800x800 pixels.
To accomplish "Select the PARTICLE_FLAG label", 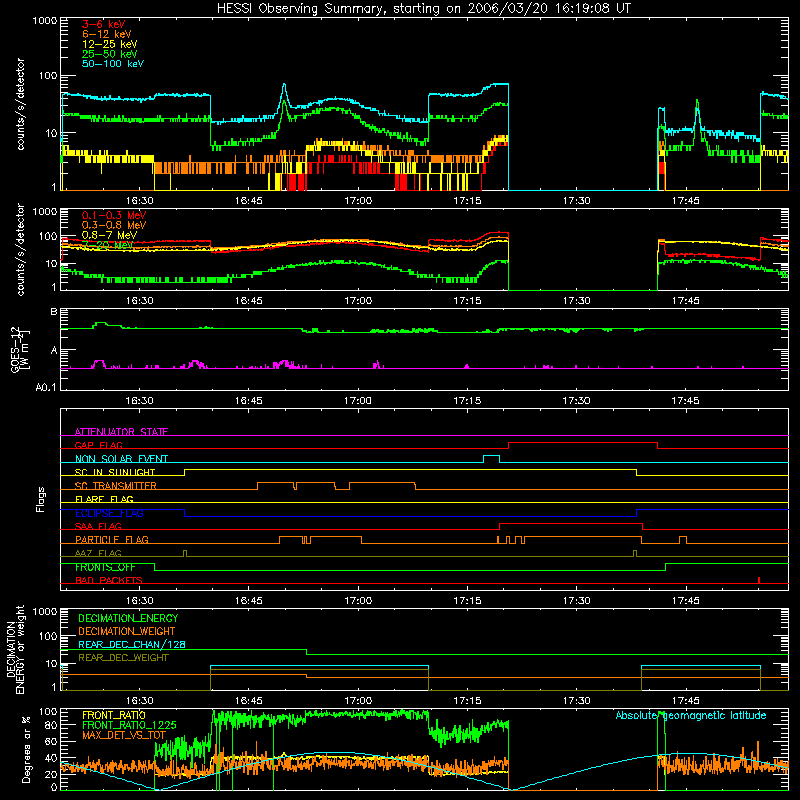I will pos(112,539).
